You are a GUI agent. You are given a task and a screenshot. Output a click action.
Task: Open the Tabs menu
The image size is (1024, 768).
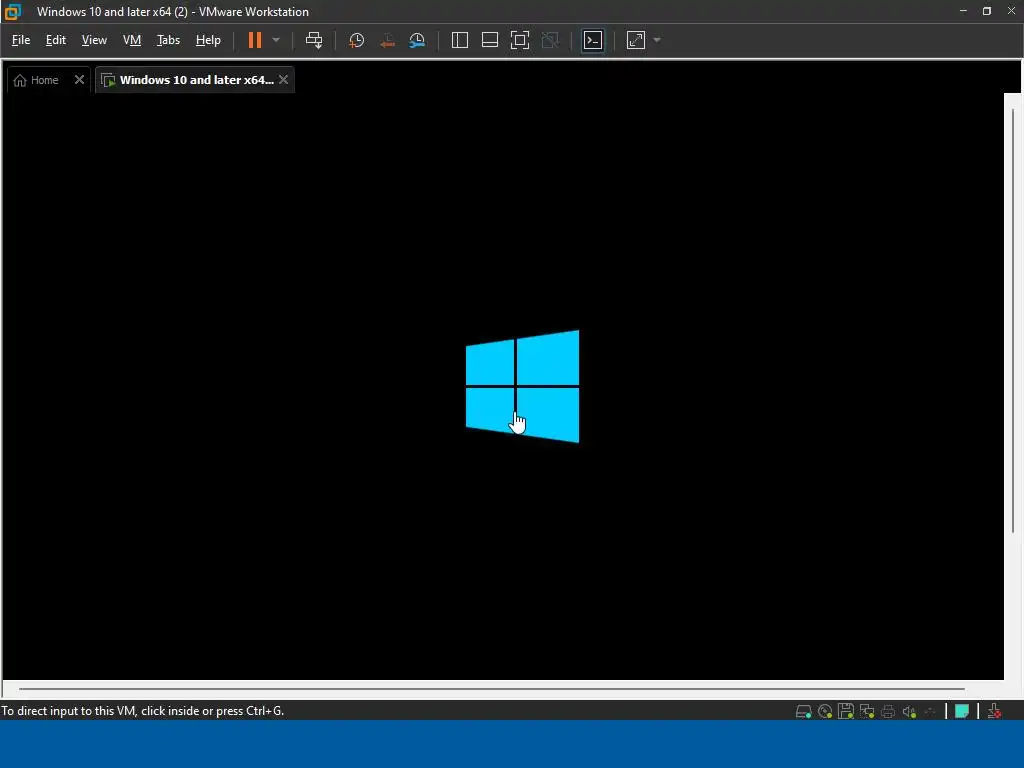(168, 40)
